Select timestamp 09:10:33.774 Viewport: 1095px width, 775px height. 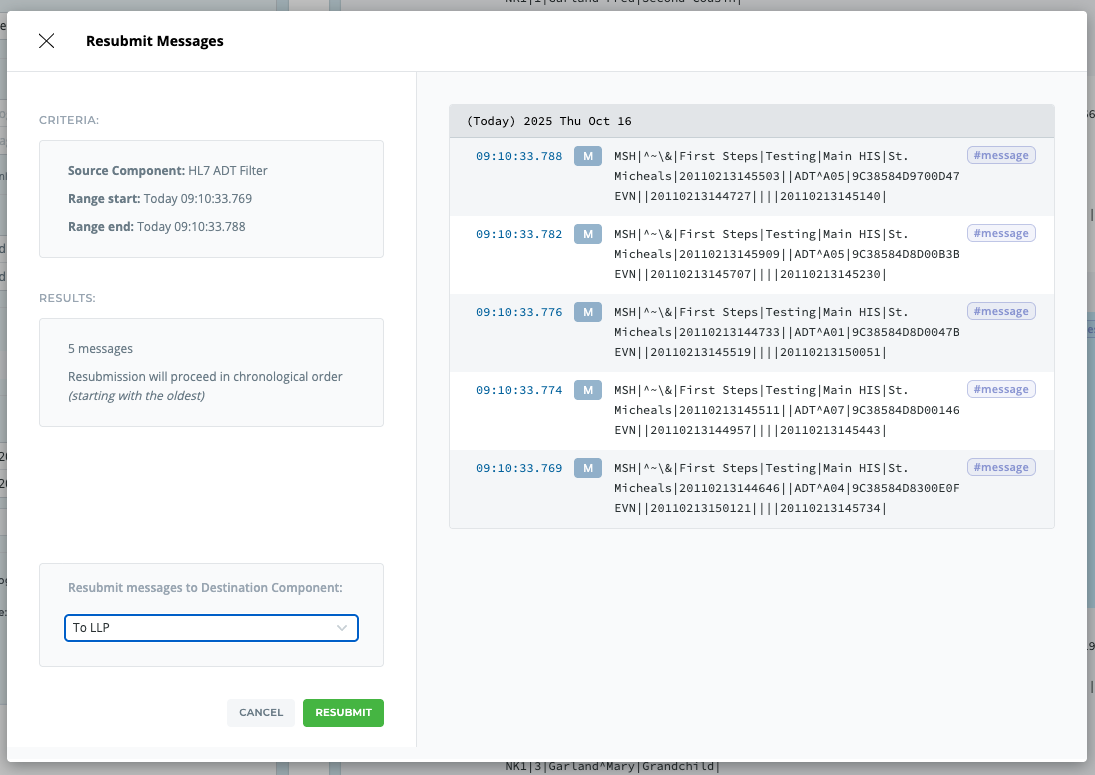[518, 390]
